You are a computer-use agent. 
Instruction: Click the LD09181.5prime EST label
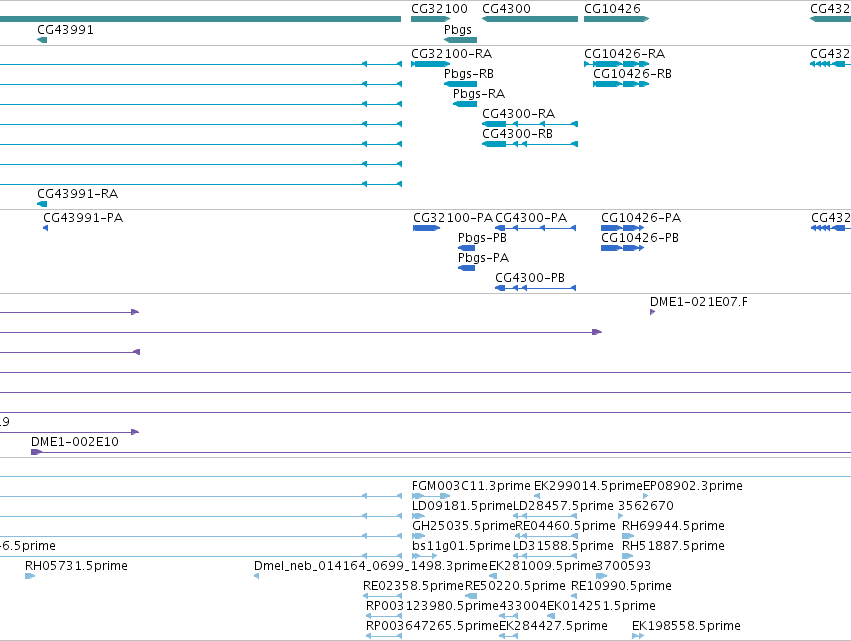[x=462, y=506]
